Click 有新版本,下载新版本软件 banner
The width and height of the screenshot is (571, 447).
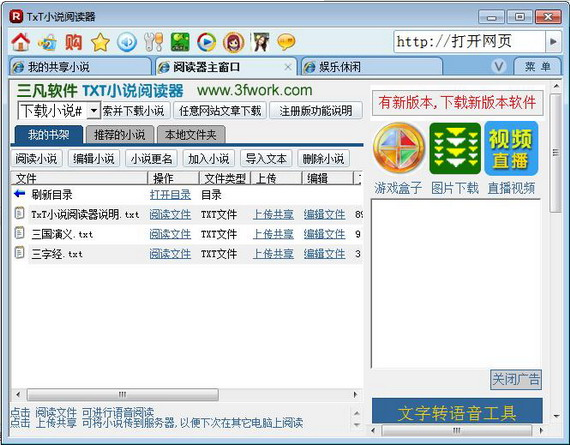(x=457, y=102)
